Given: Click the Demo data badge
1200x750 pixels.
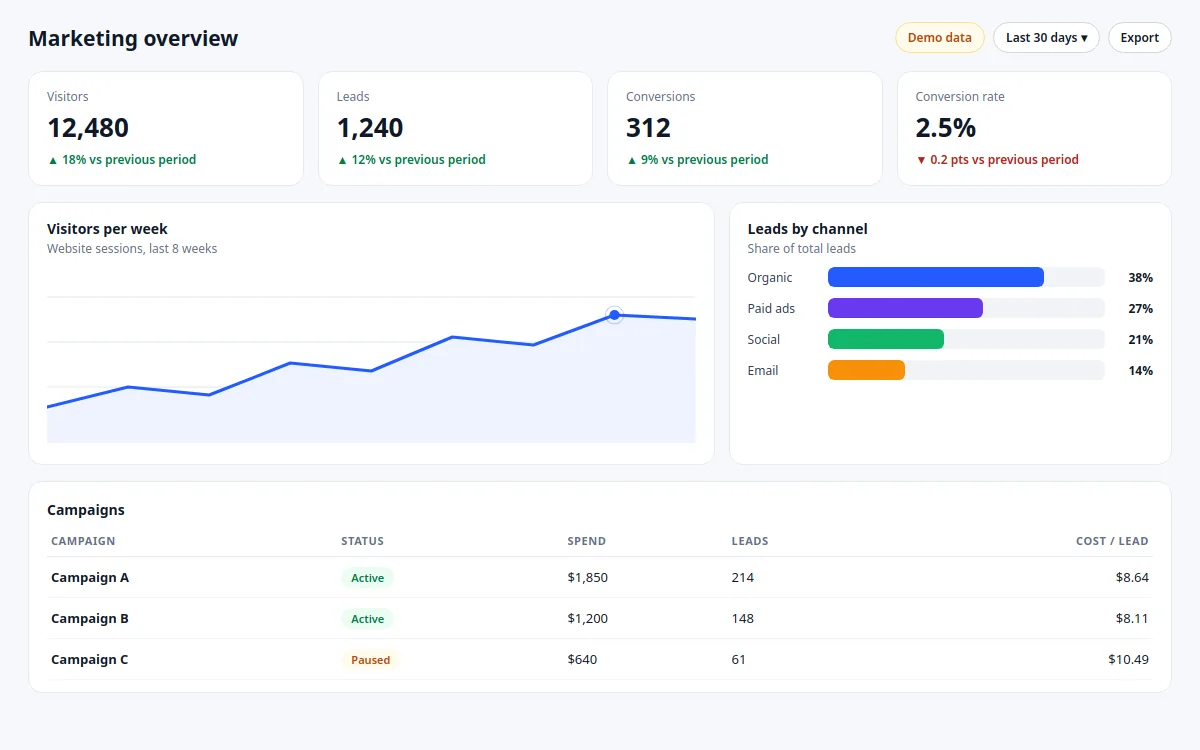Looking at the screenshot, I should (x=939, y=38).
